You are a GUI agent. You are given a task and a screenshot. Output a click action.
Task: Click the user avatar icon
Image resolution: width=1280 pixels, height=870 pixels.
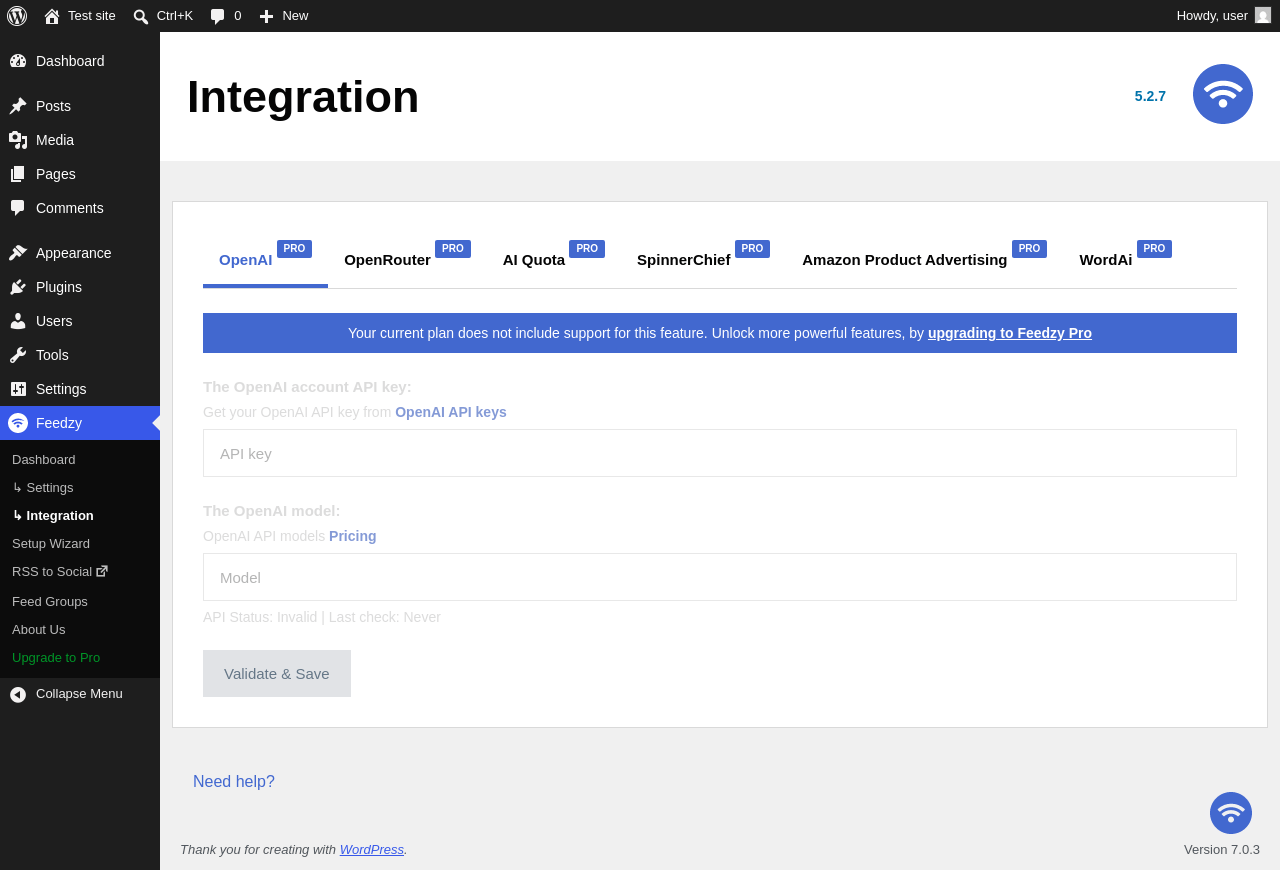pyautogui.click(x=1263, y=15)
